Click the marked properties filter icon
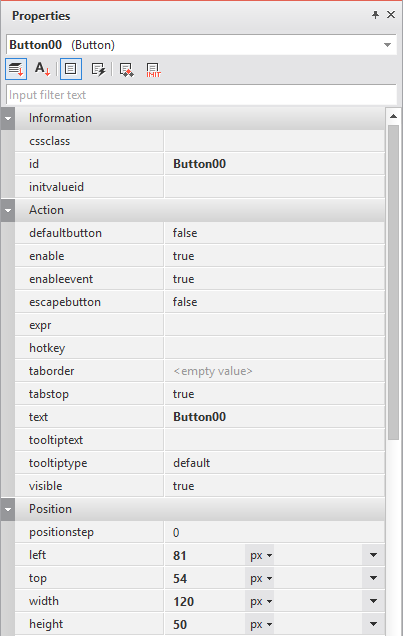403x636 pixels. point(126,69)
